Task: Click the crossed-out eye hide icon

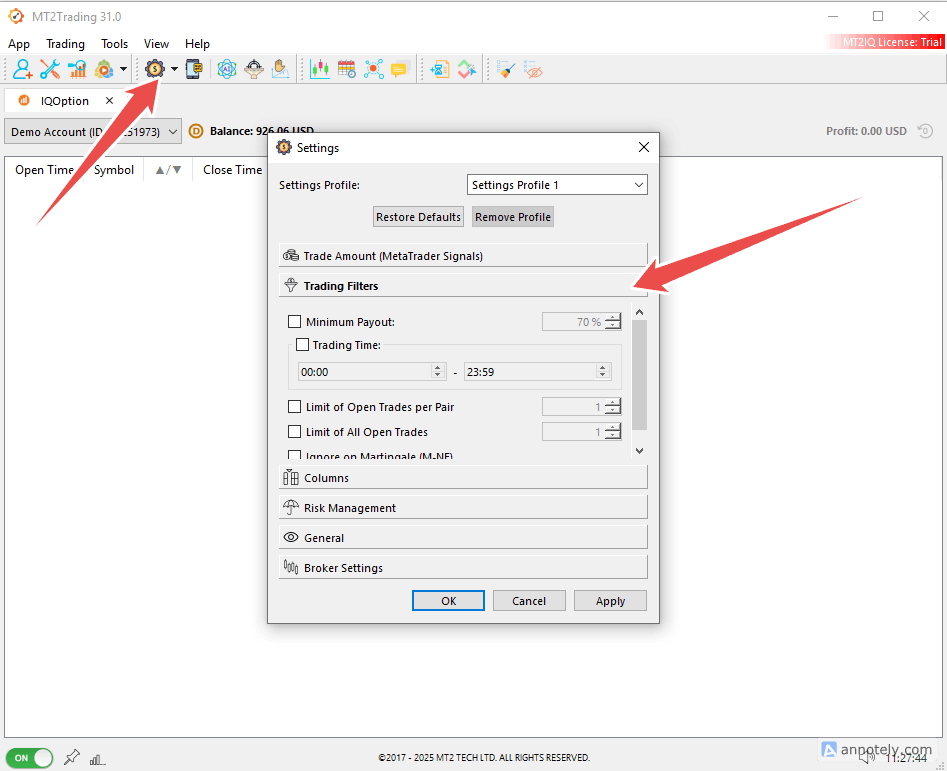Action: coord(533,69)
